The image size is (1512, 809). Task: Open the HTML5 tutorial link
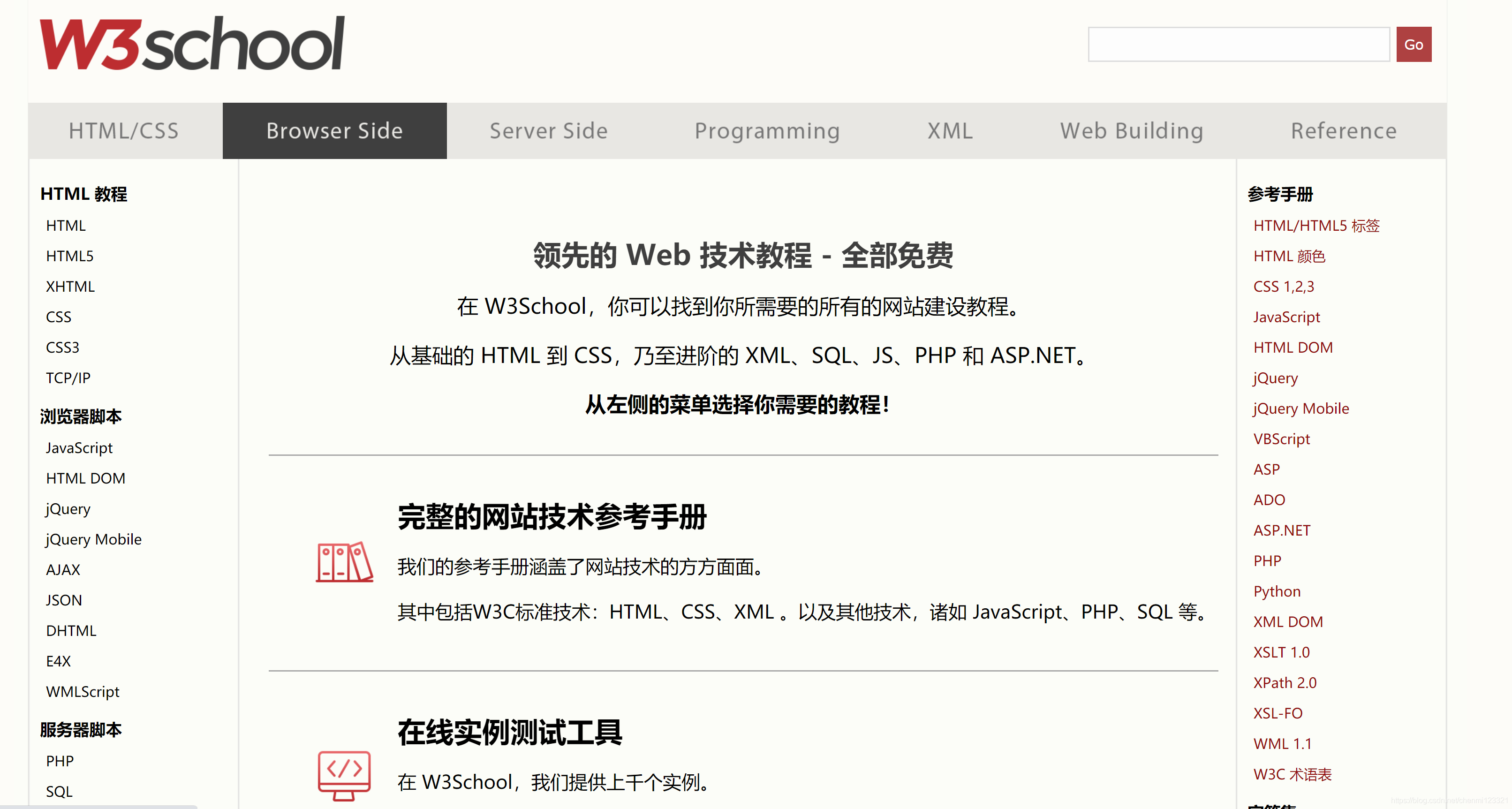[70, 256]
